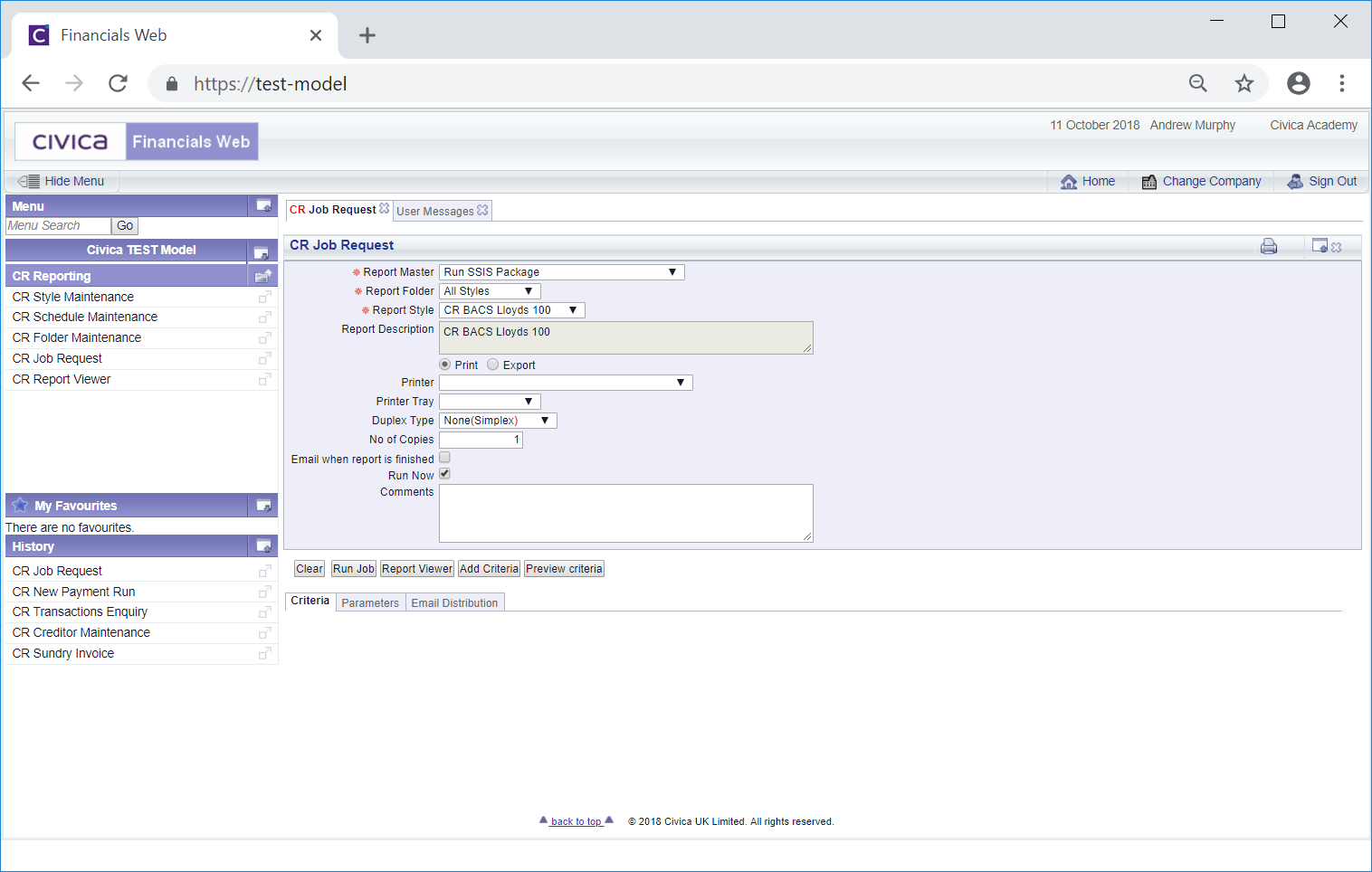The image size is (1372, 872).
Task: Toggle Email when report is finished checkbox
Action: 444,458
